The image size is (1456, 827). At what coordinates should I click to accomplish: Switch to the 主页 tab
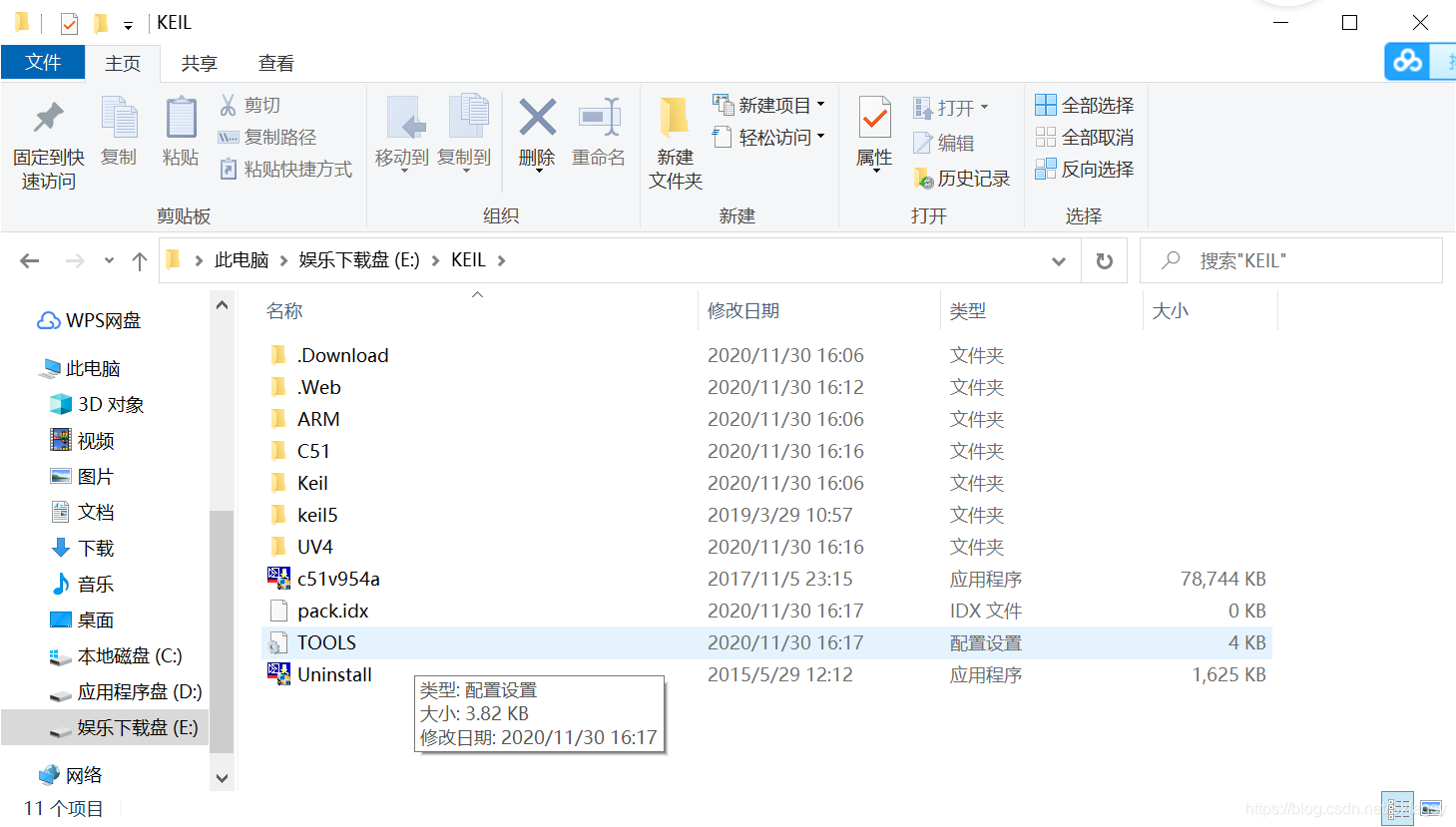click(123, 63)
